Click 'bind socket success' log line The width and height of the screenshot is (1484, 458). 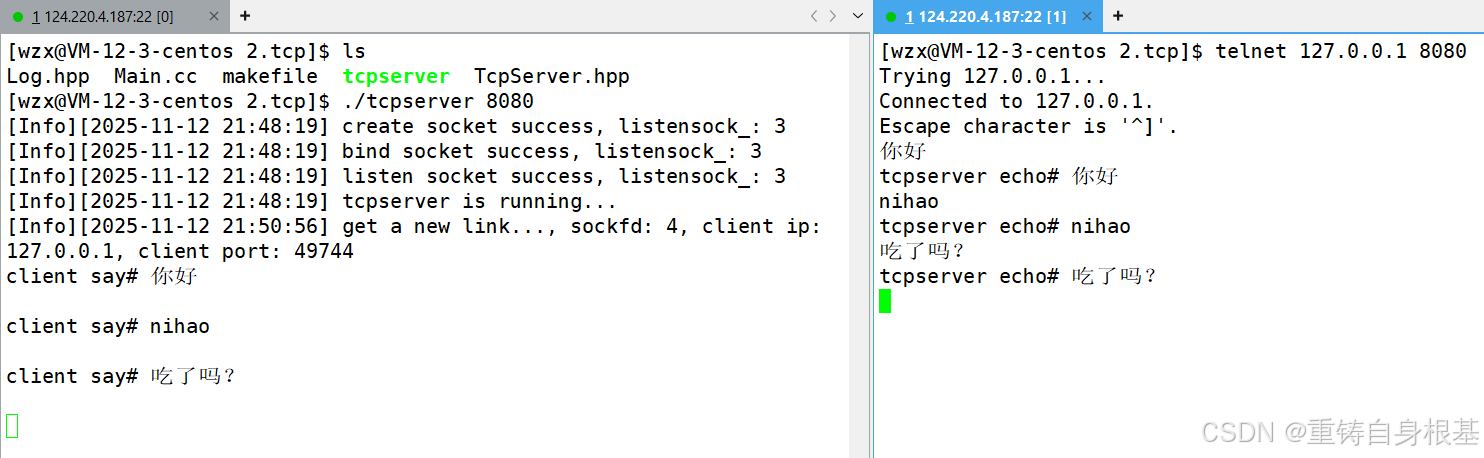pyautogui.click(x=384, y=151)
